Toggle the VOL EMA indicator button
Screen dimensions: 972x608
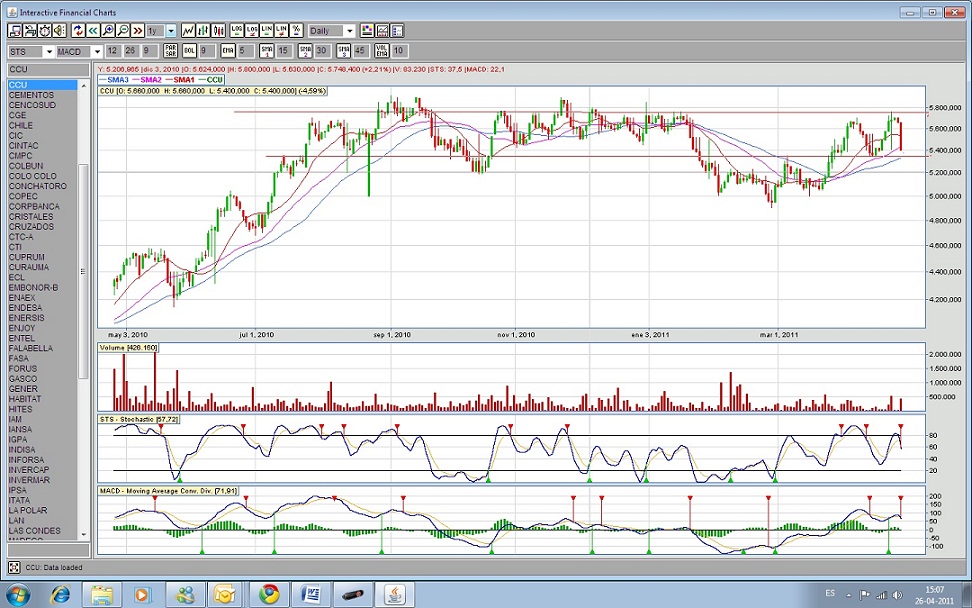381,51
